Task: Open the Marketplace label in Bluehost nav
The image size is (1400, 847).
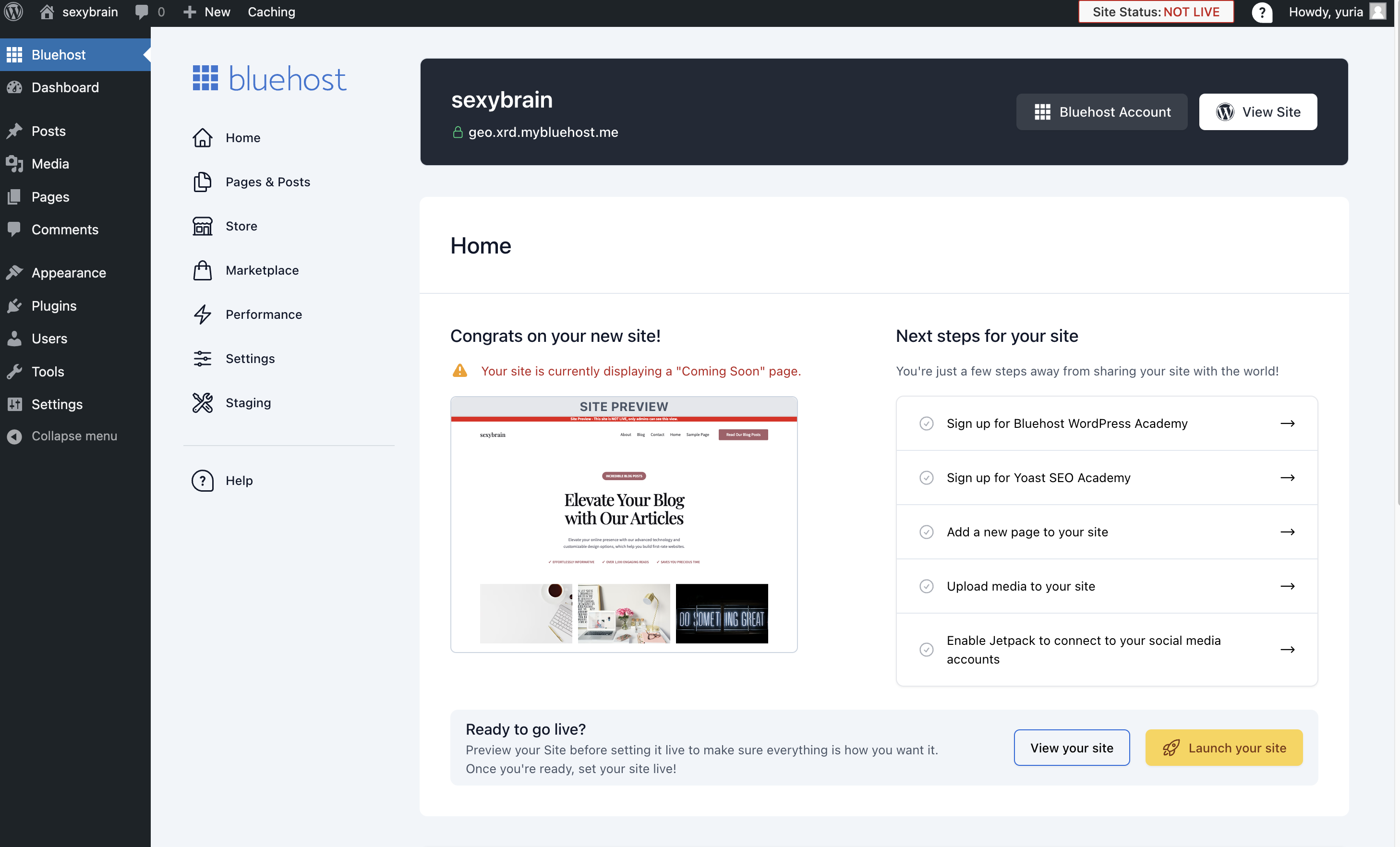Action: coord(262,270)
